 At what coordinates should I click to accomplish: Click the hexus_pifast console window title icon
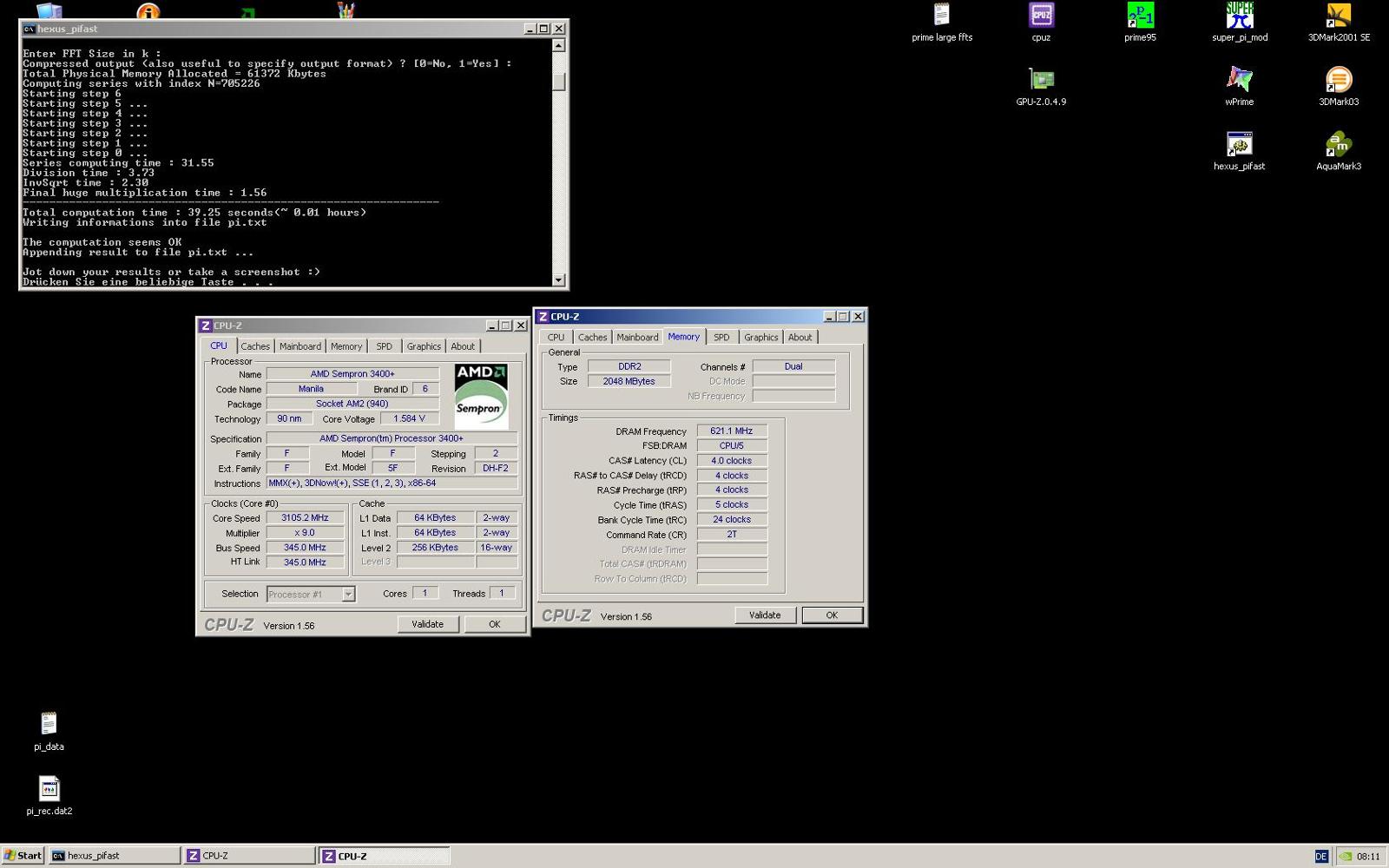click(x=29, y=29)
